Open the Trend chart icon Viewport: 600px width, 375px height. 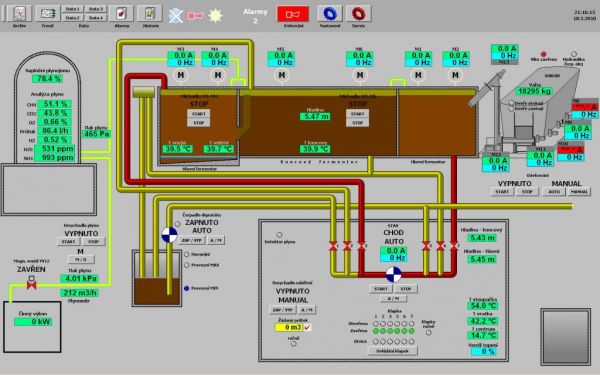point(47,14)
